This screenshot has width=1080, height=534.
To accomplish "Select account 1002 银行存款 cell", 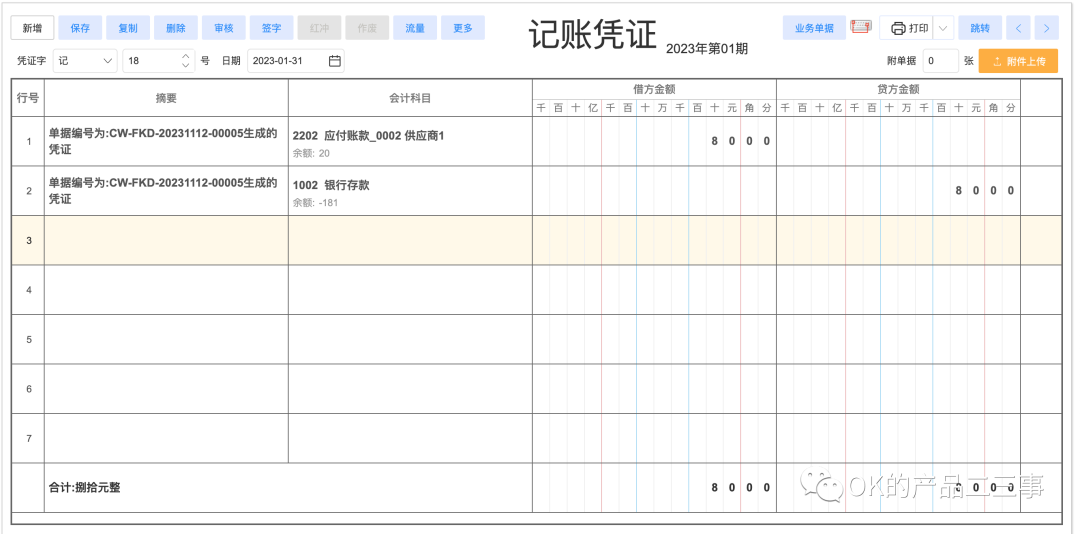I will [410, 191].
